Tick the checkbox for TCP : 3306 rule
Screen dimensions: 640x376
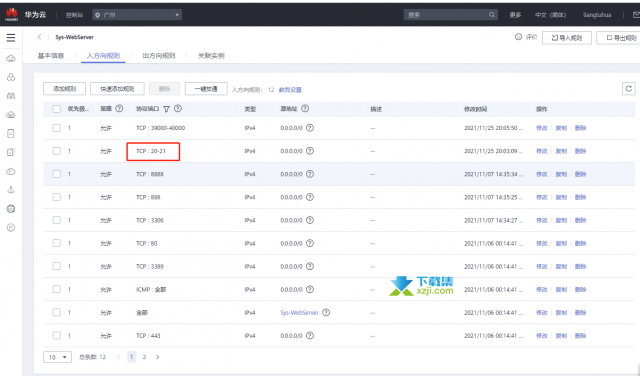(x=57, y=220)
